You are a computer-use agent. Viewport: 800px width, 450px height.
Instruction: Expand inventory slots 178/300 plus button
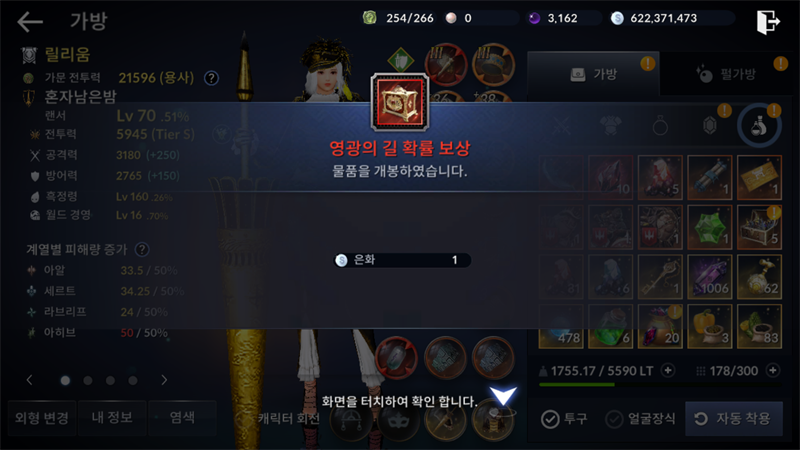pyautogui.click(x=773, y=370)
